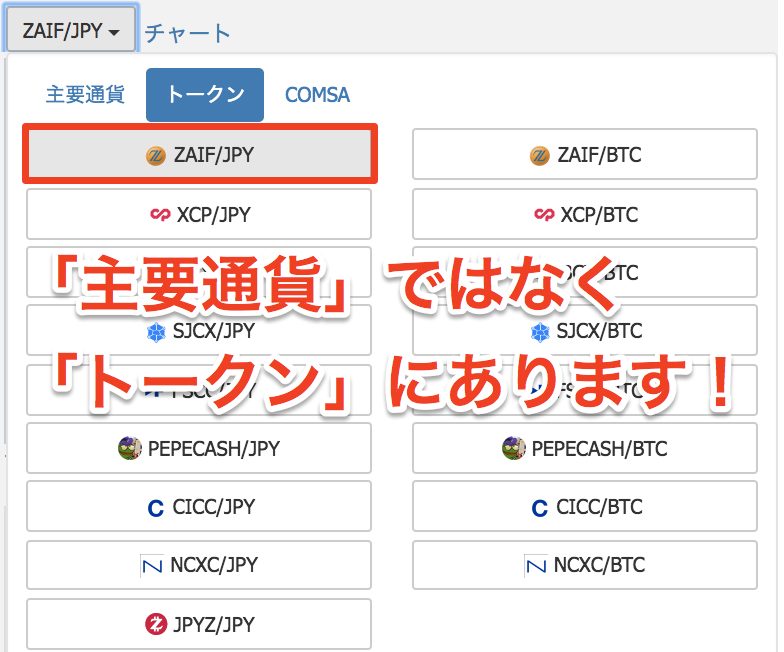The height and width of the screenshot is (652, 784).
Task: Click the チャート link
Action: 188,34
